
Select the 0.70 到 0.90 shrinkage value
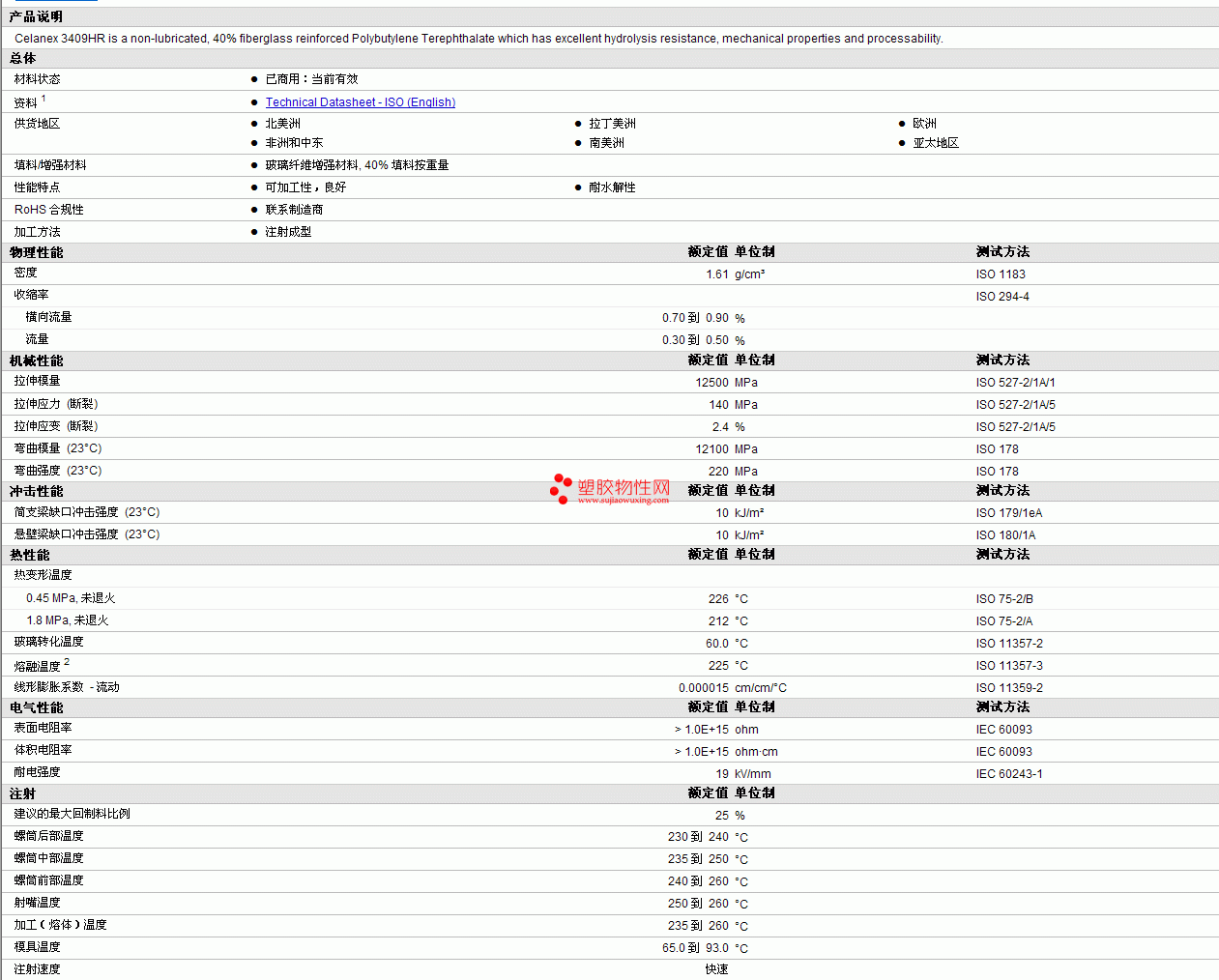(x=695, y=318)
